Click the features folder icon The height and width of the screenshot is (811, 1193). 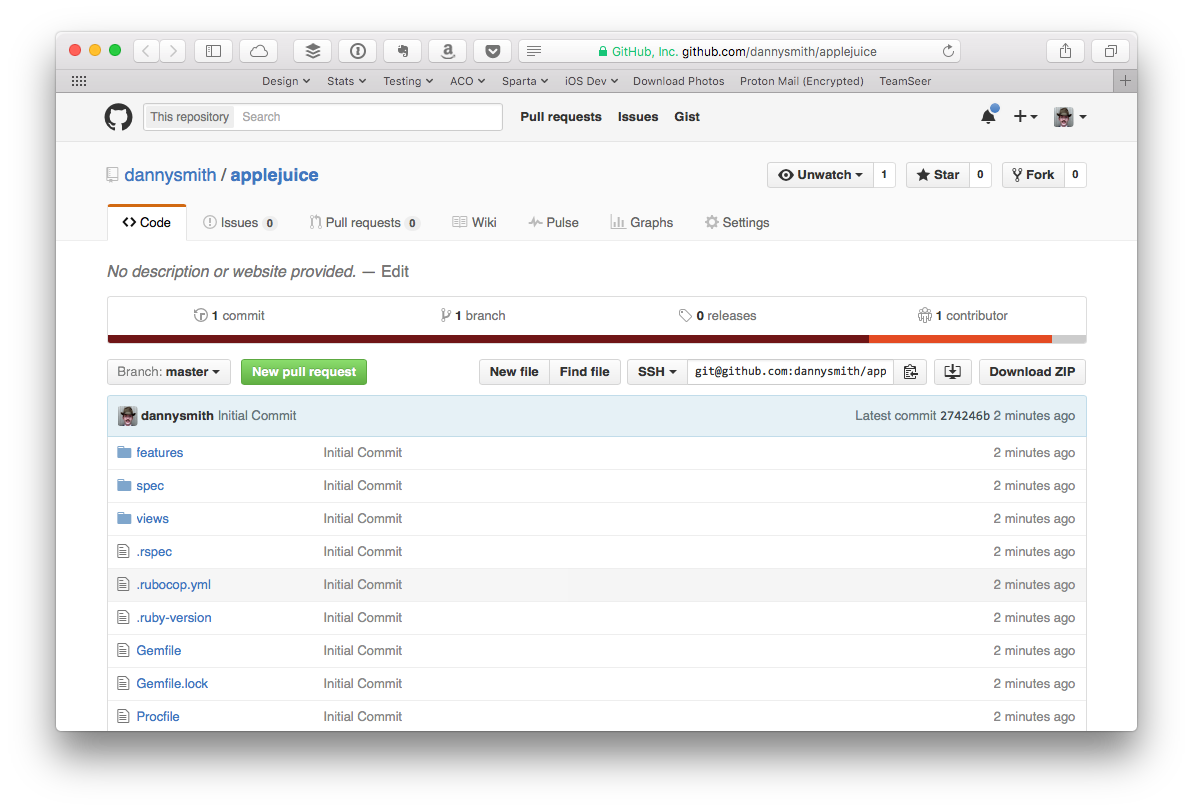(x=124, y=453)
